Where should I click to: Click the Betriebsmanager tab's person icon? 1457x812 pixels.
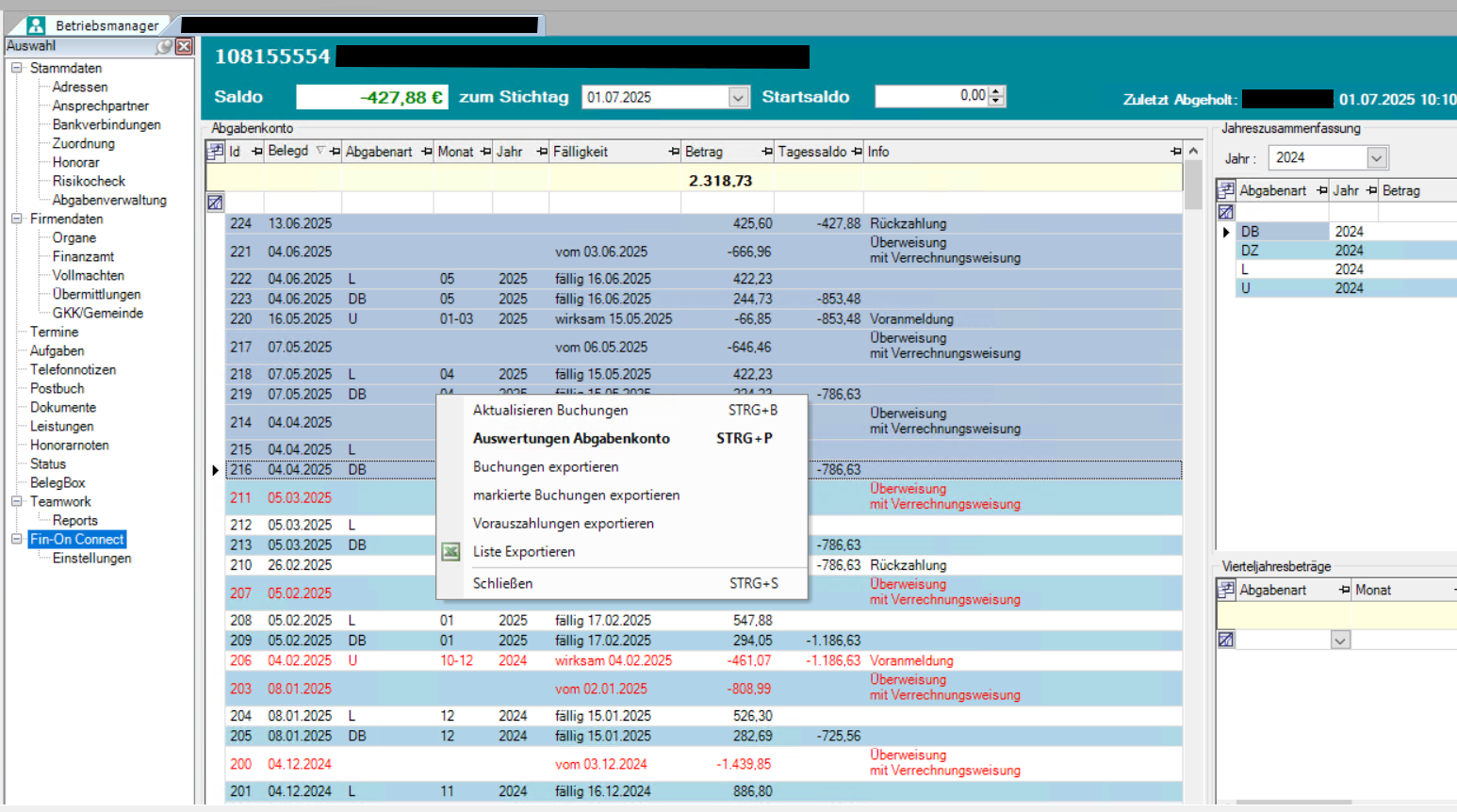click(36, 25)
